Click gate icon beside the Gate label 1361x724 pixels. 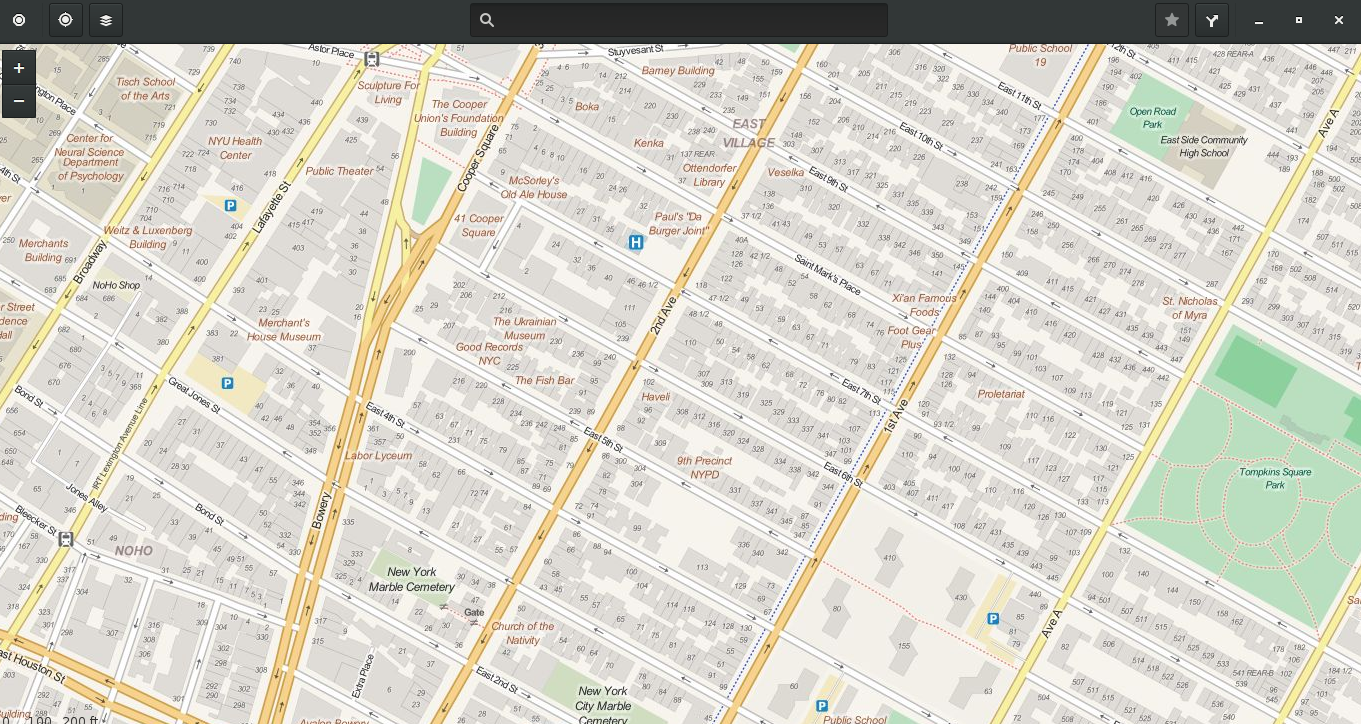click(x=474, y=622)
